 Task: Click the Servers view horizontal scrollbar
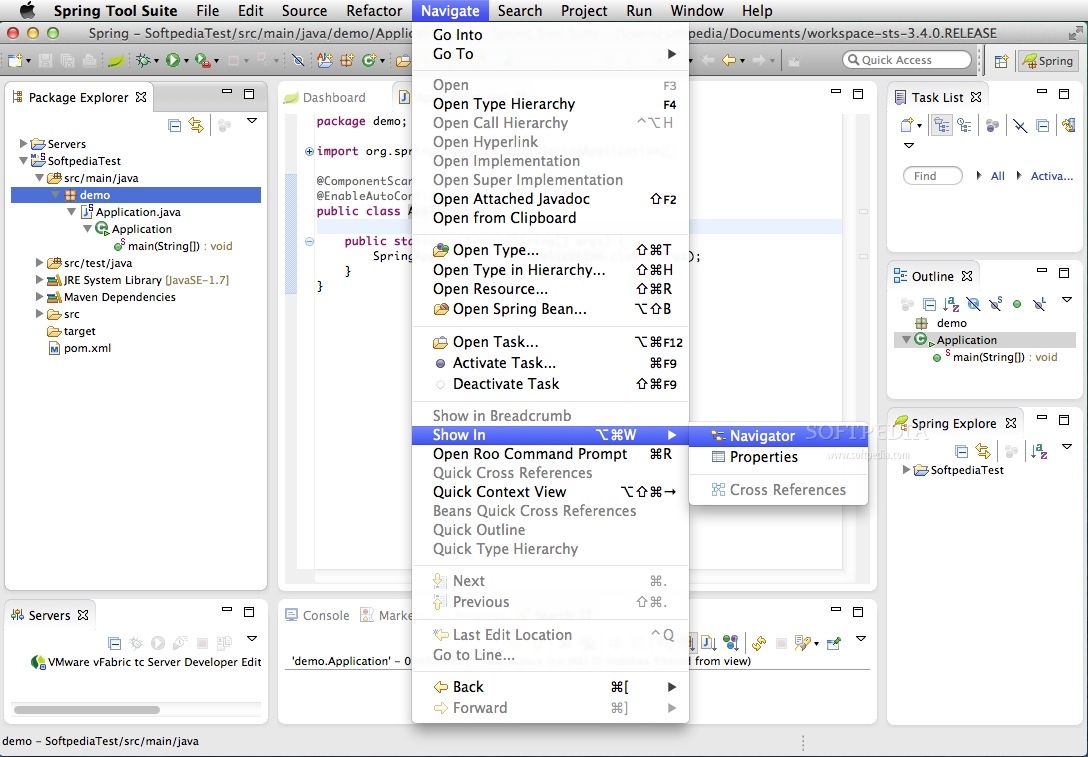[87, 710]
